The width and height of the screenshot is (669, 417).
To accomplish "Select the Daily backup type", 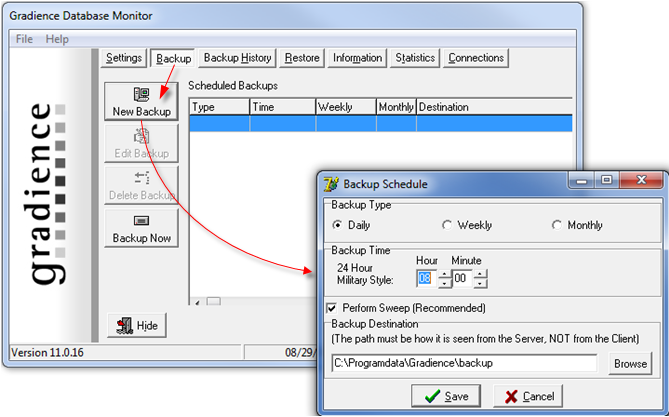I will click(337, 225).
